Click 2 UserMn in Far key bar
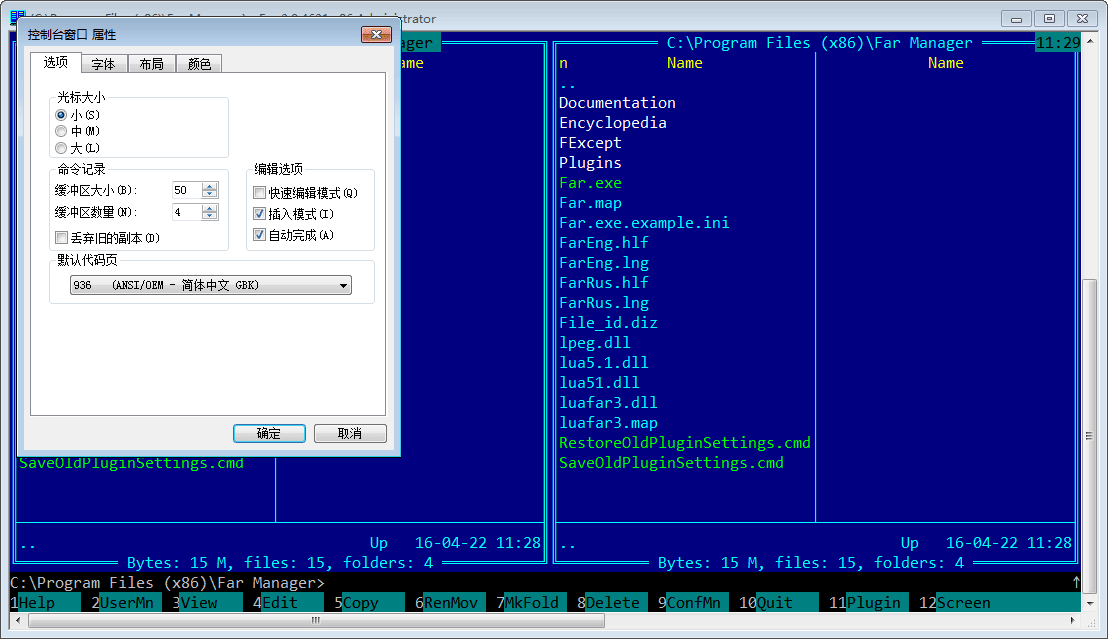 point(126,603)
